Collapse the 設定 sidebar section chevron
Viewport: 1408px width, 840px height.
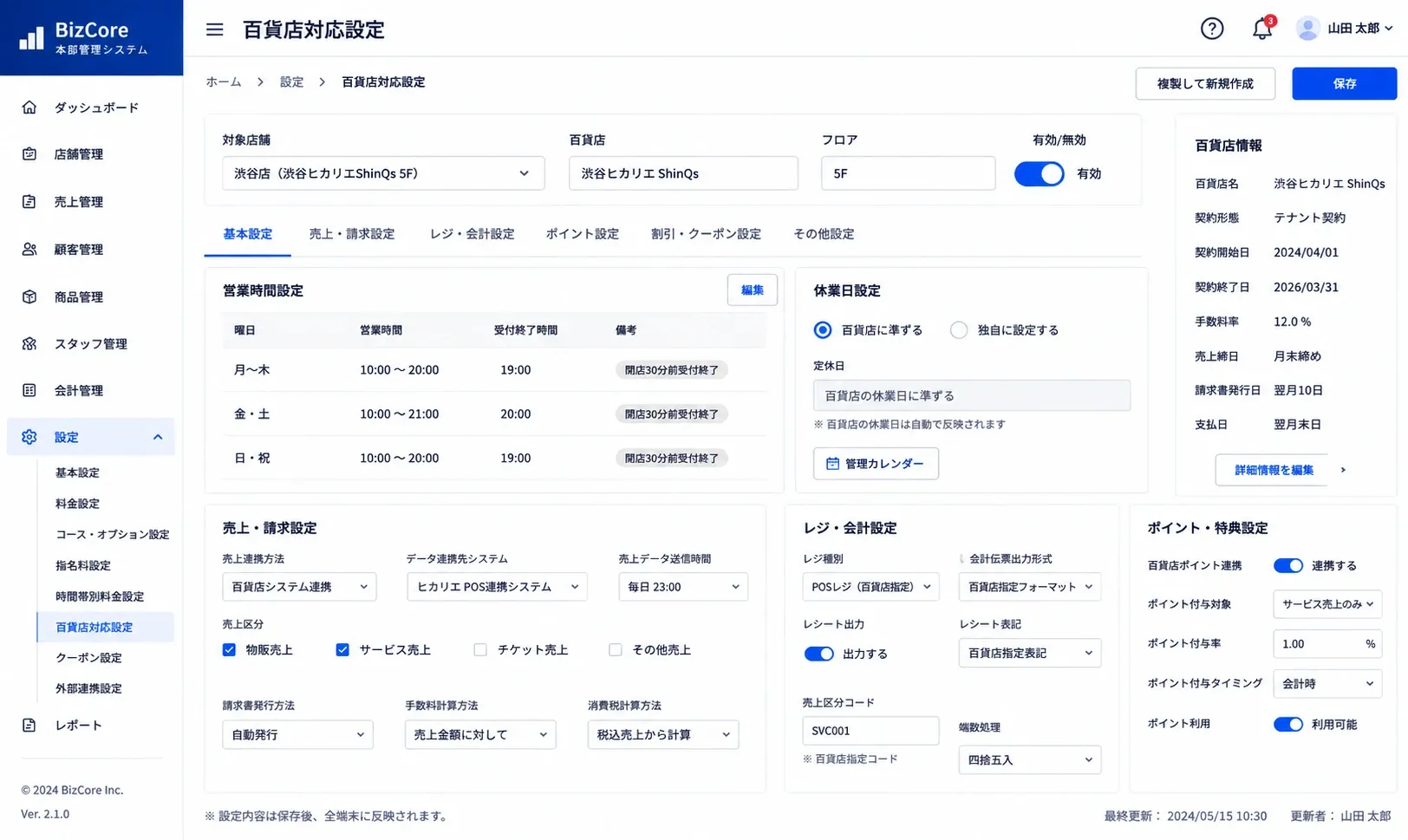[x=158, y=438]
